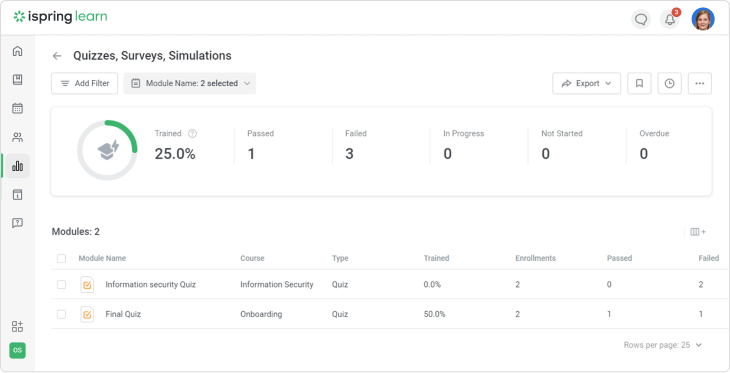The height and width of the screenshot is (373, 730).
Task: Sort by Course column header
Action: 252,258
